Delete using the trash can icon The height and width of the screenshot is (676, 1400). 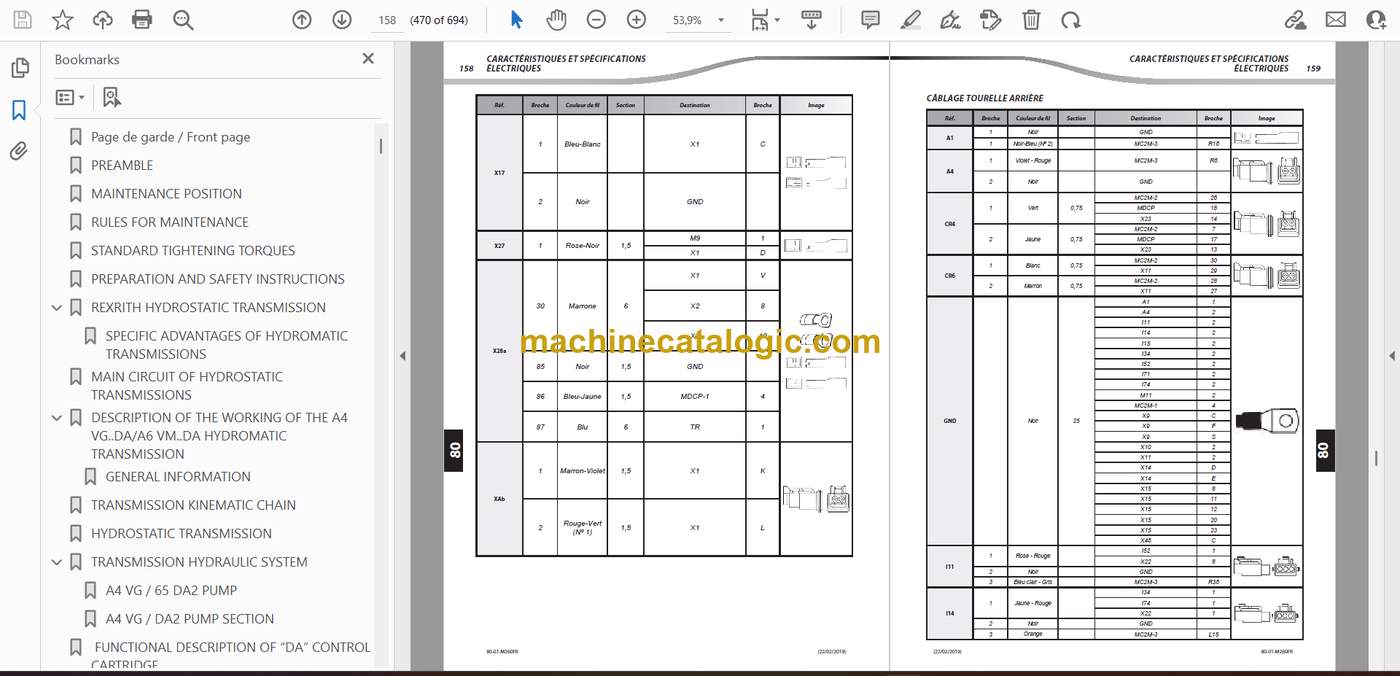[1031, 19]
